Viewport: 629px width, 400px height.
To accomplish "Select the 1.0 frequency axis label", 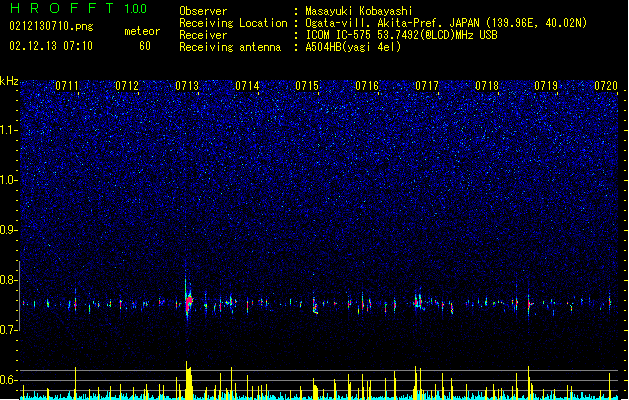I will [8, 180].
